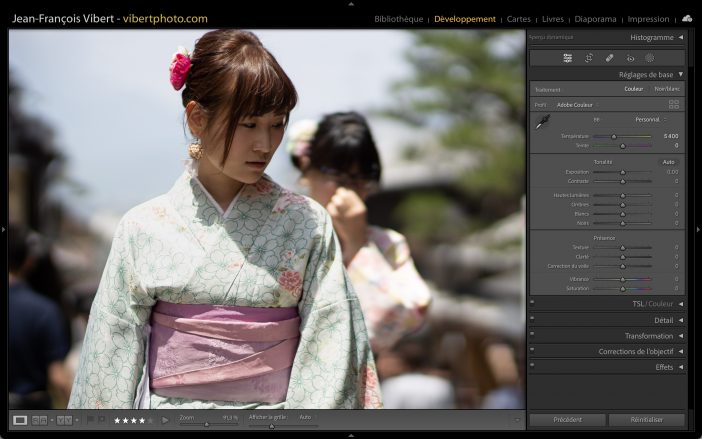Click the Exposition slider
This screenshot has height=439, width=702.
[x=622, y=172]
